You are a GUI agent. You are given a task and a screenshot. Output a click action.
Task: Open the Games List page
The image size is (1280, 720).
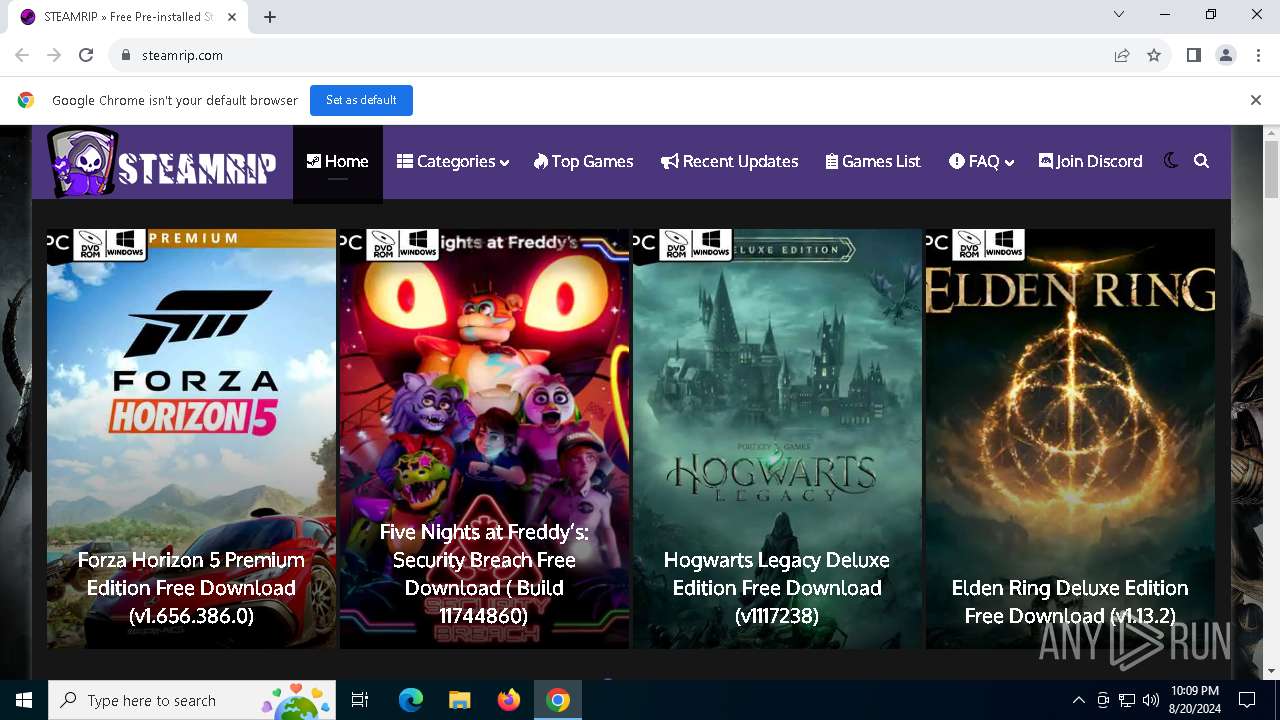(872, 161)
